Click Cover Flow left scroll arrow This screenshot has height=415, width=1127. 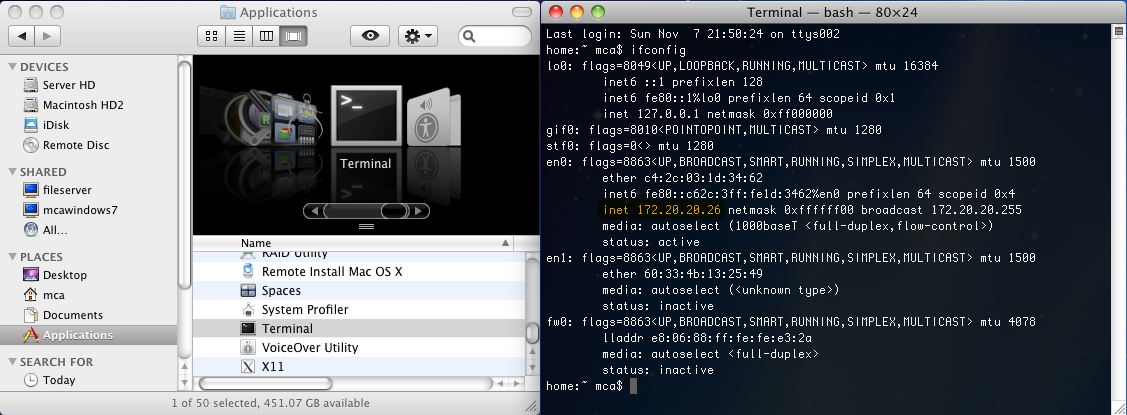tap(313, 211)
